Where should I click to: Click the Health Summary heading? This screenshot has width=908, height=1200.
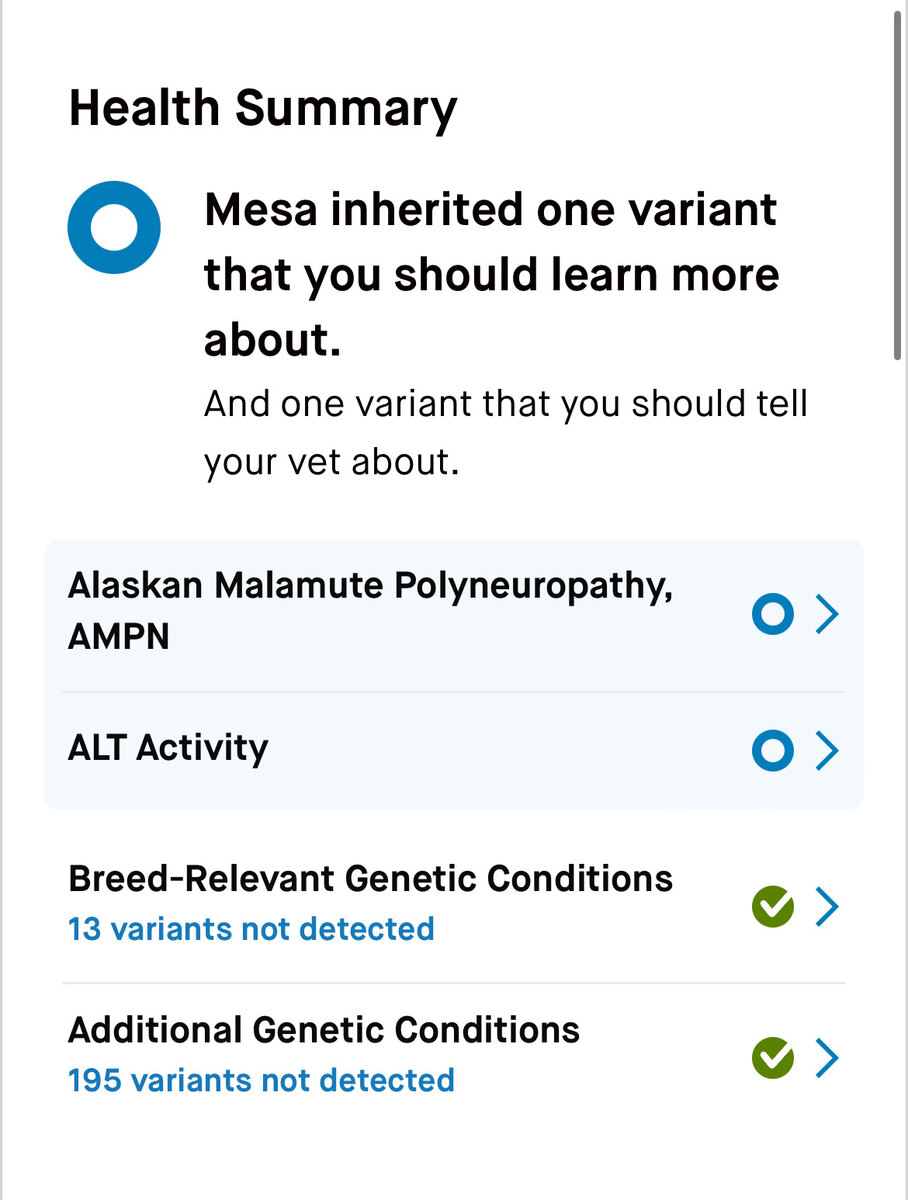click(263, 108)
